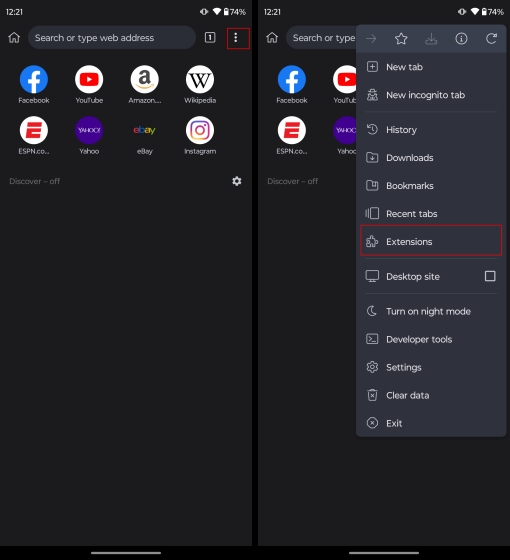This screenshot has height=560, width=510.
Task: Tap the home icon in right screen
Action: [272, 38]
